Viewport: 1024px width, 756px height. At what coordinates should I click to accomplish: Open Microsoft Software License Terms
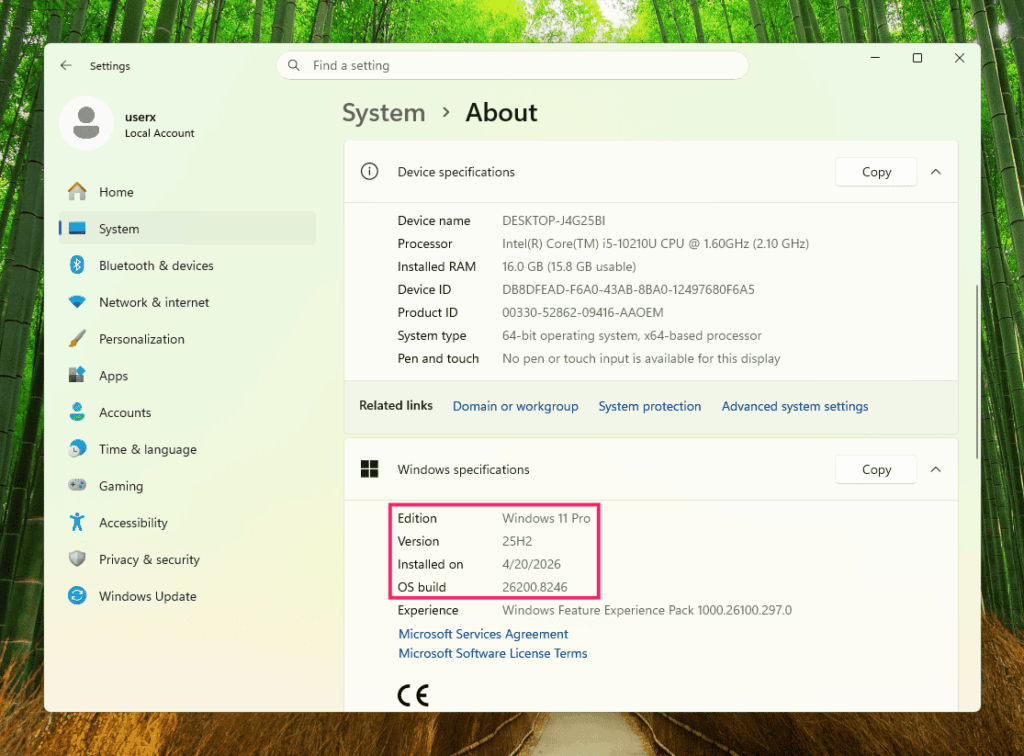(x=493, y=653)
